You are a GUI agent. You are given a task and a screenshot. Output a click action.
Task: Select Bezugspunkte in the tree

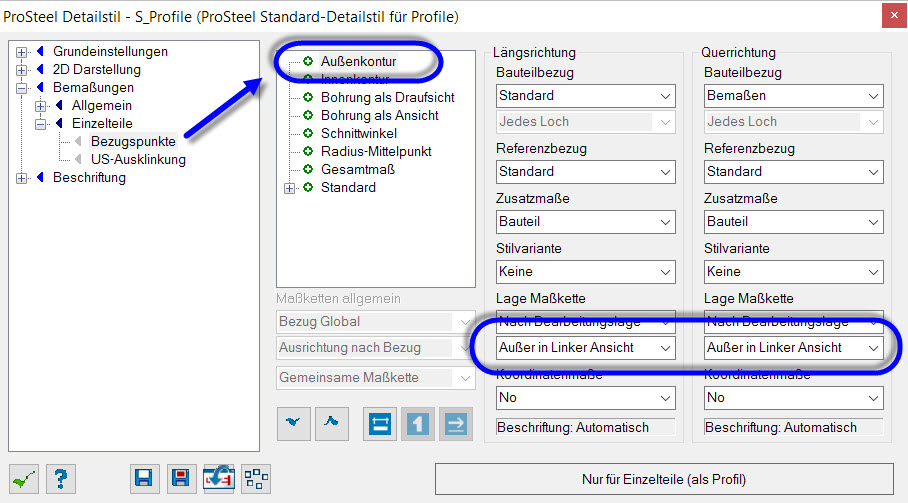(133, 141)
